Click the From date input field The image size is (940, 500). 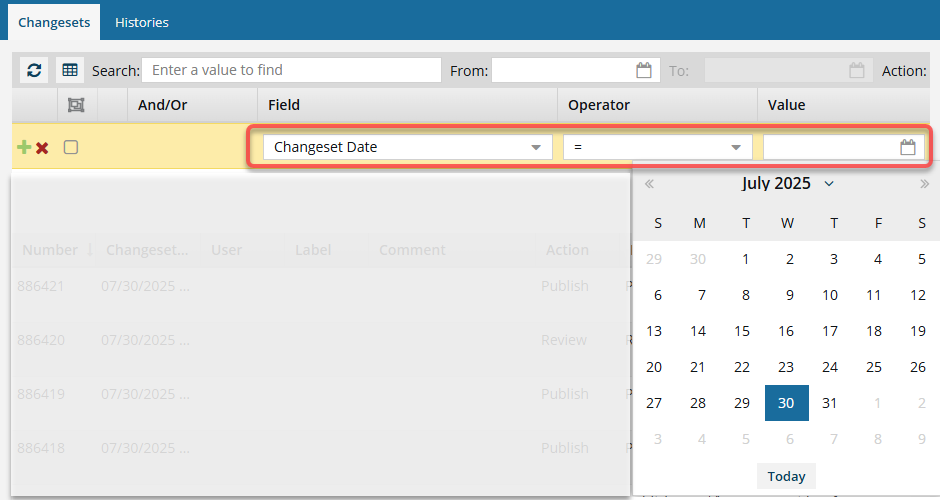pos(563,70)
